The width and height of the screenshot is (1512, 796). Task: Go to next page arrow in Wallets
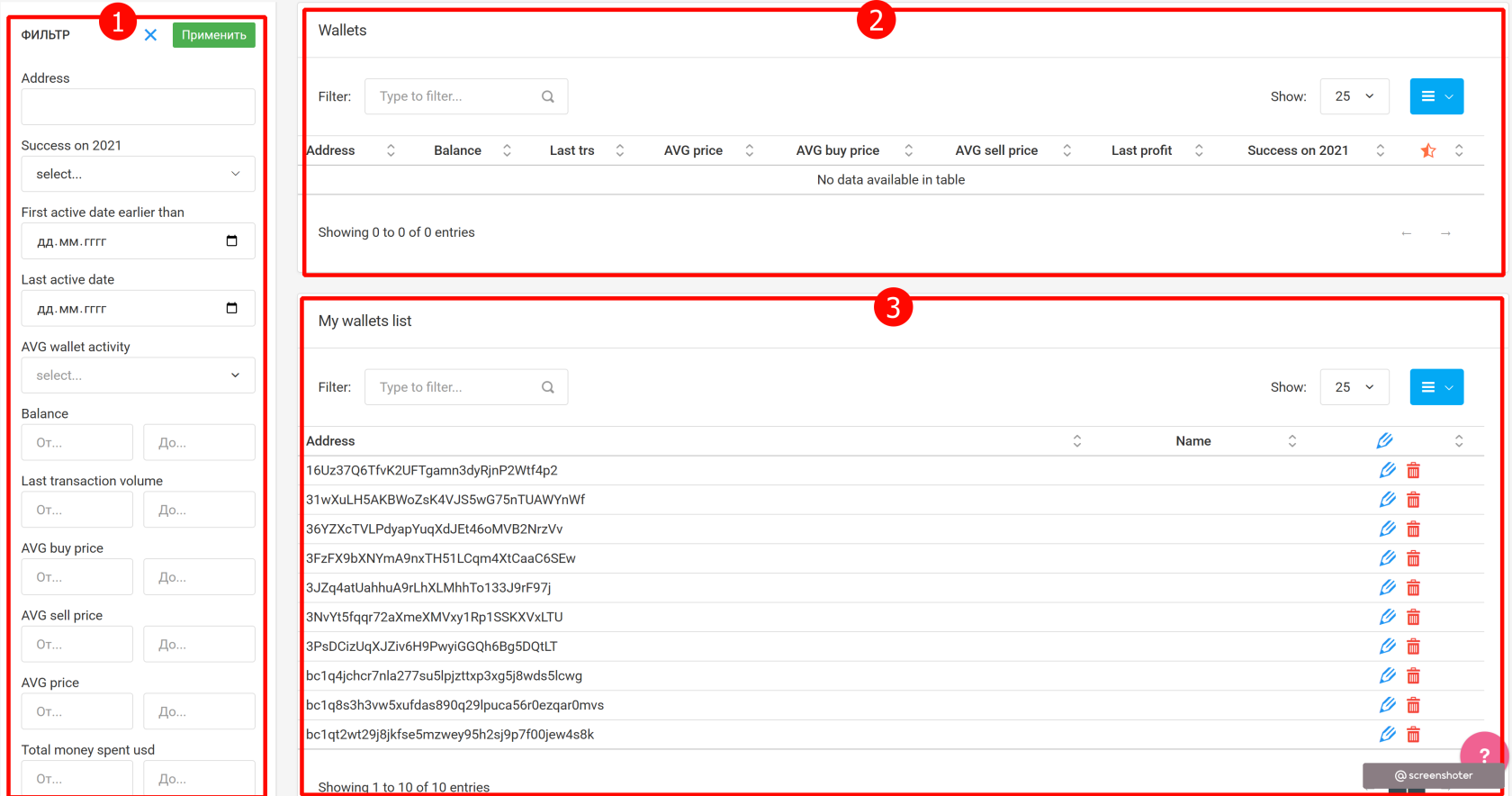tap(1445, 233)
